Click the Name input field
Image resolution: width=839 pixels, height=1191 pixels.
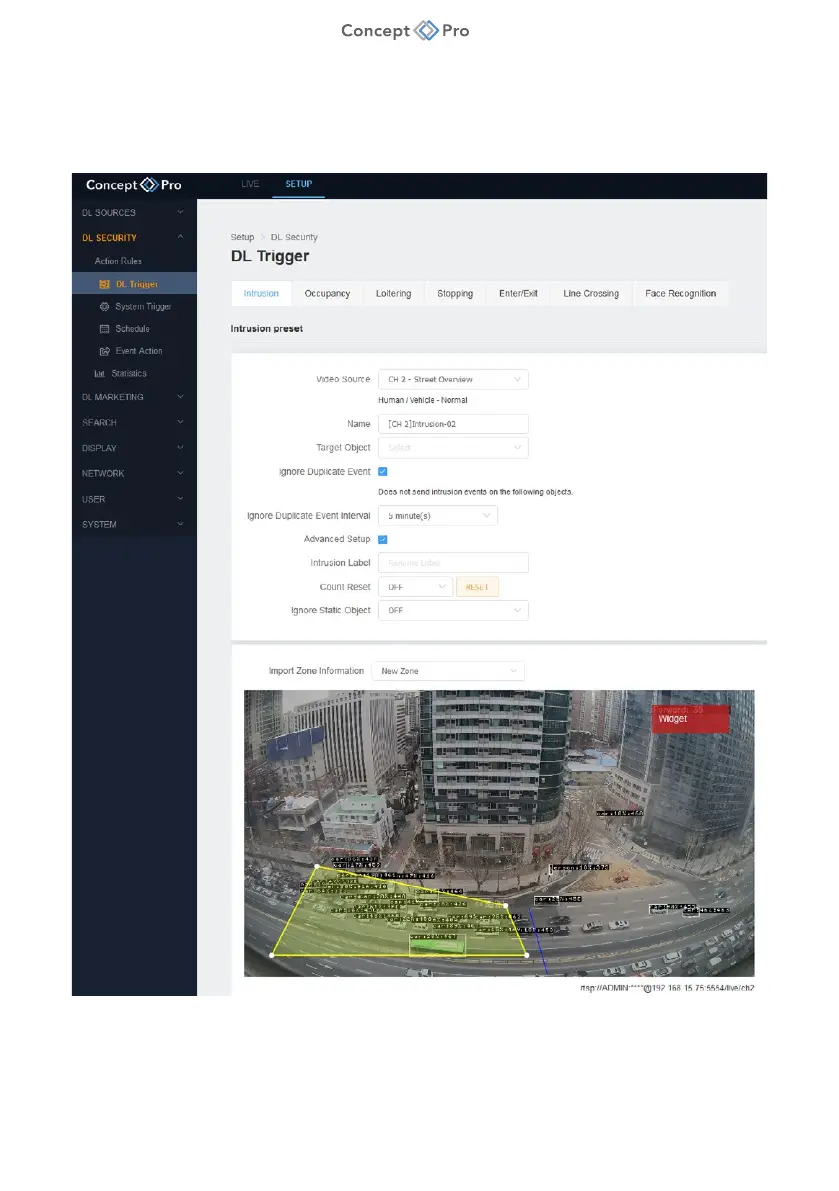[x=453, y=424]
